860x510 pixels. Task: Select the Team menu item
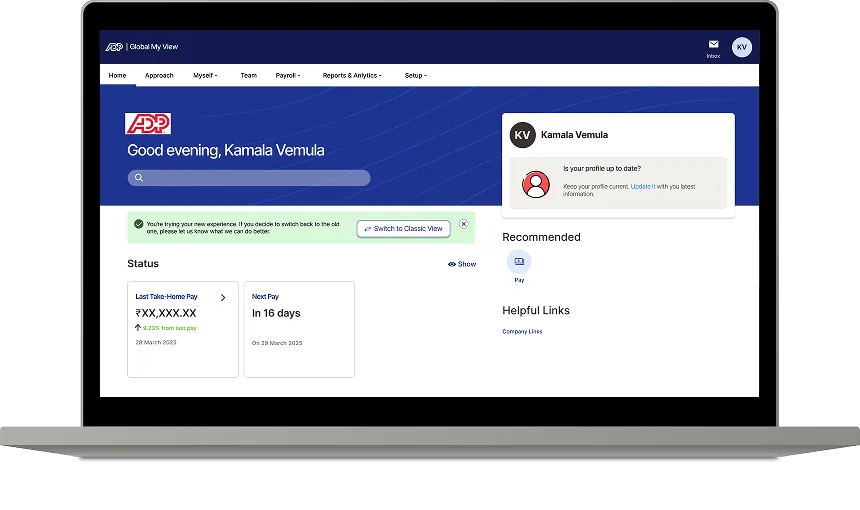248,75
